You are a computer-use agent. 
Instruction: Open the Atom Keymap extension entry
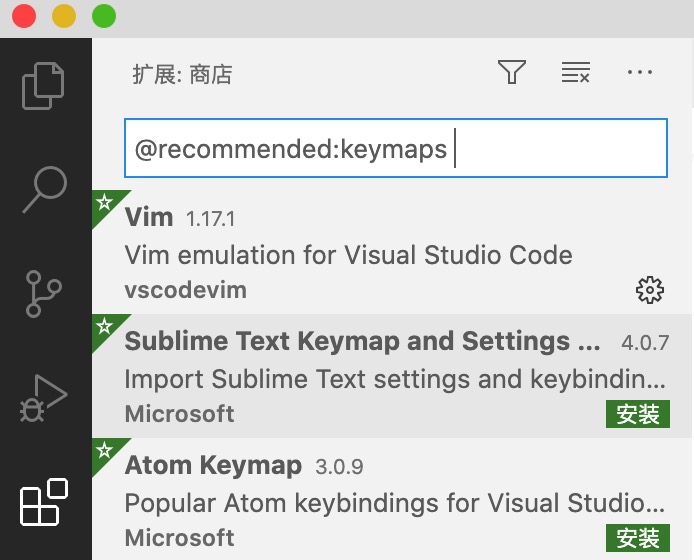tap(213, 466)
